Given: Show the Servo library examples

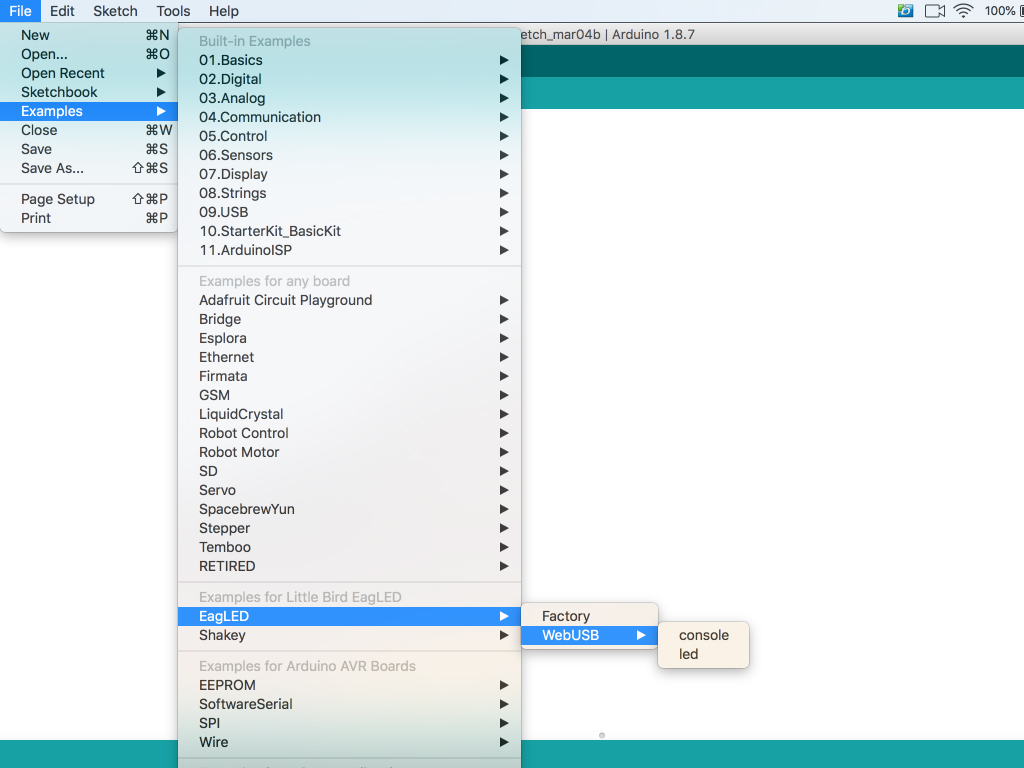Looking at the screenshot, I should coord(349,489).
